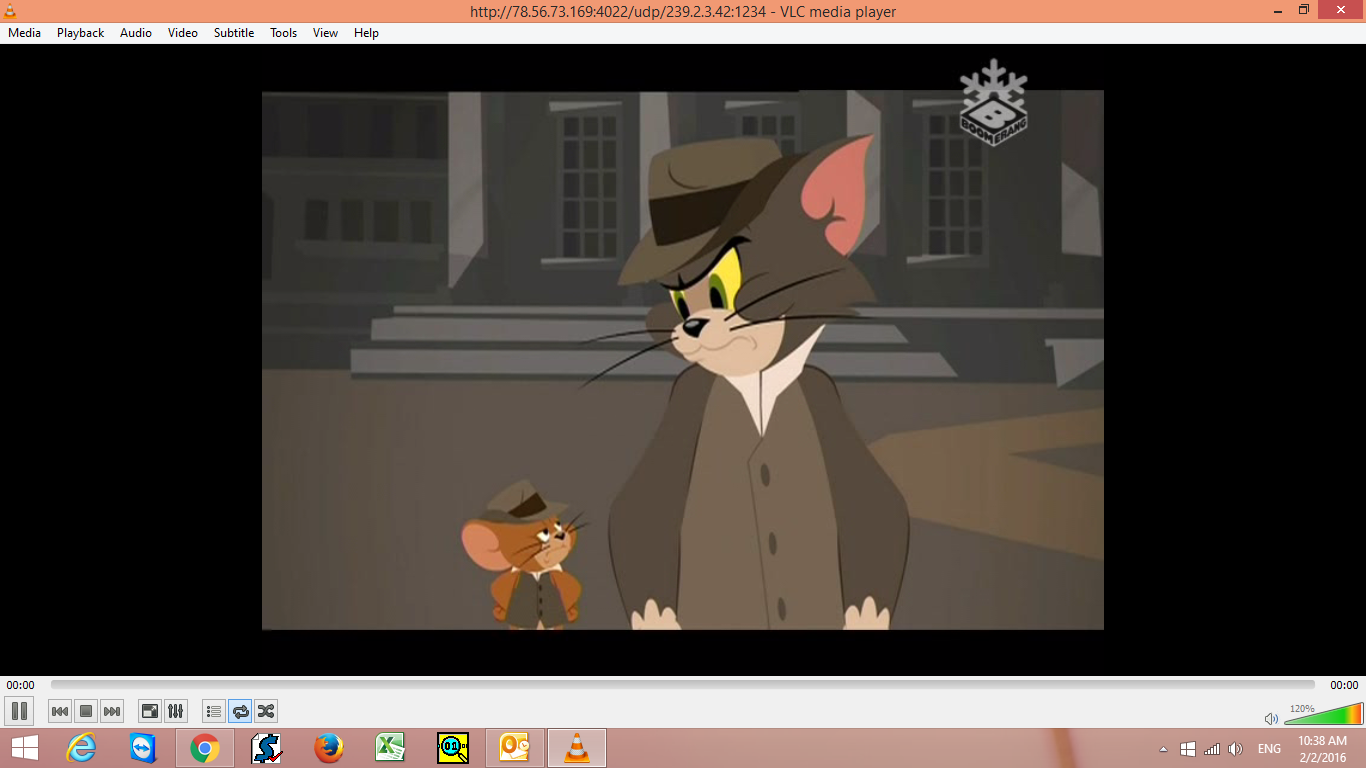The image size is (1366, 768).
Task: Adjust the volume slider at 120%
Action: coord(1323,714)
